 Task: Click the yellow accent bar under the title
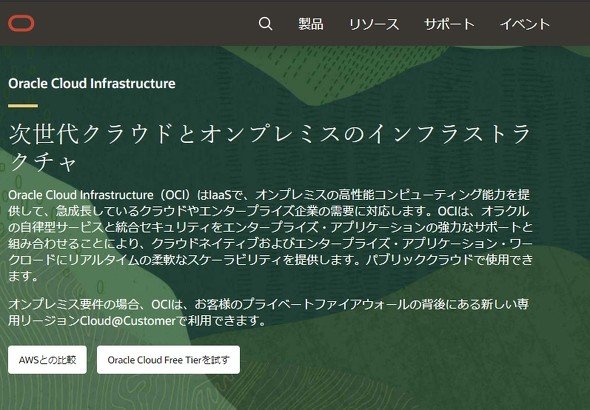(23, 106)
